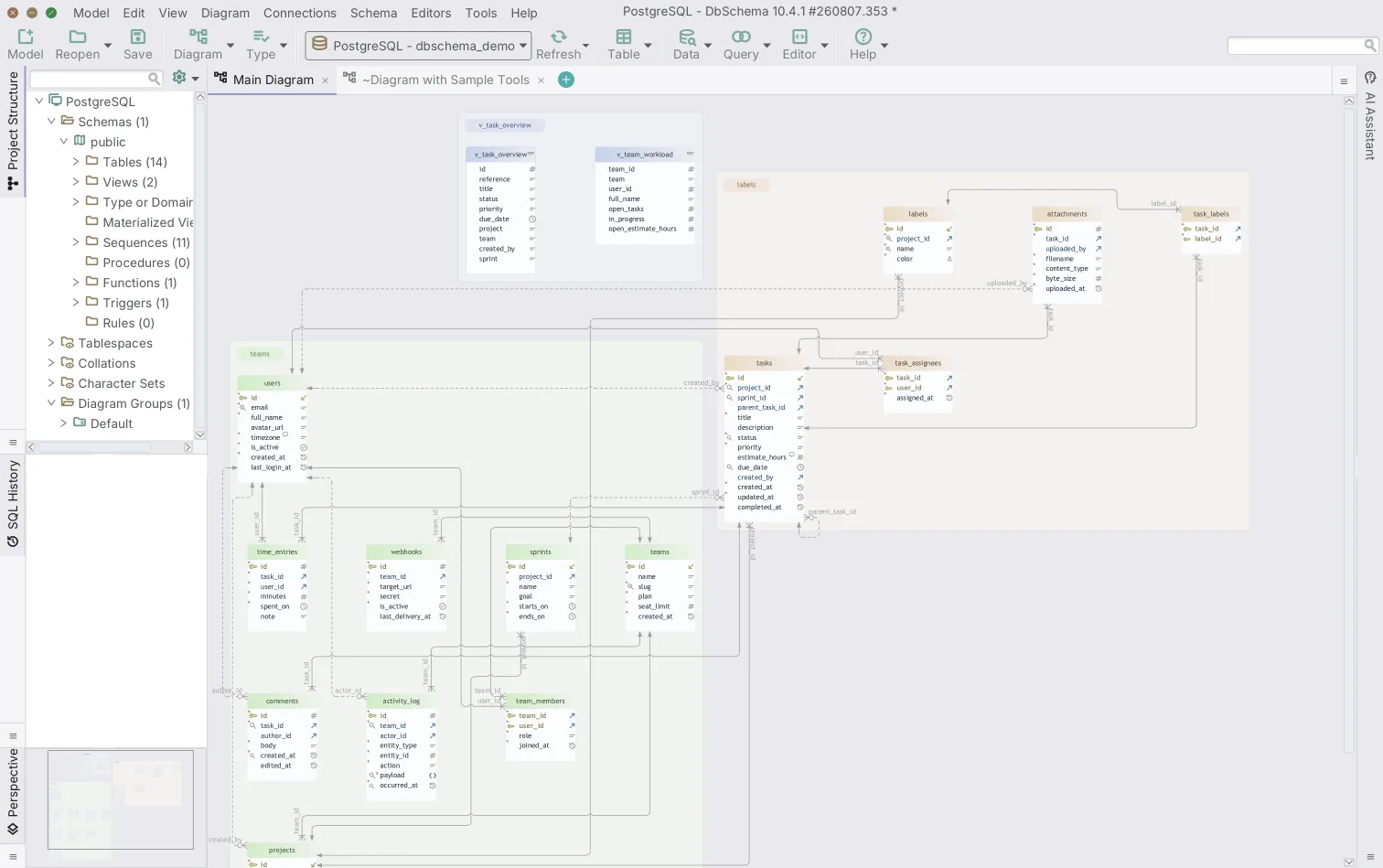1383x868 pixels.
Task: Click the users table header in diagram
Action: click(x=273, y=383)
